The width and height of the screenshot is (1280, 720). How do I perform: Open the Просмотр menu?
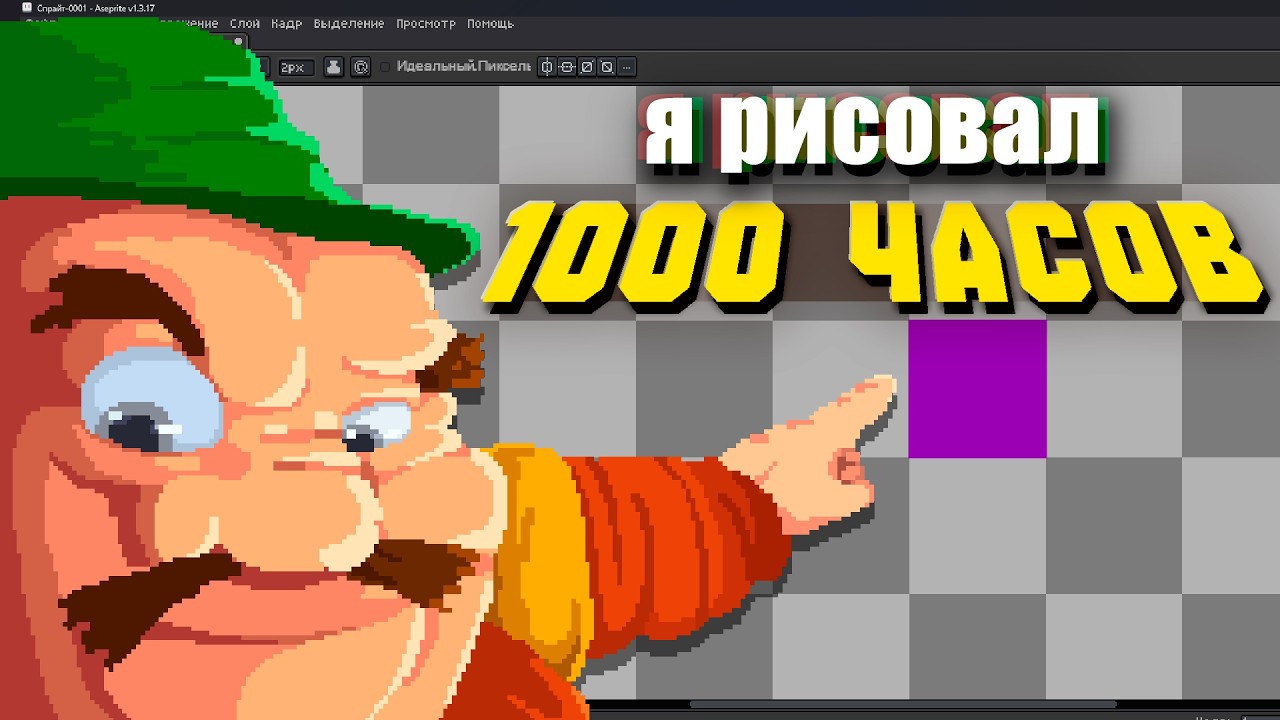[x=425, y=23]
